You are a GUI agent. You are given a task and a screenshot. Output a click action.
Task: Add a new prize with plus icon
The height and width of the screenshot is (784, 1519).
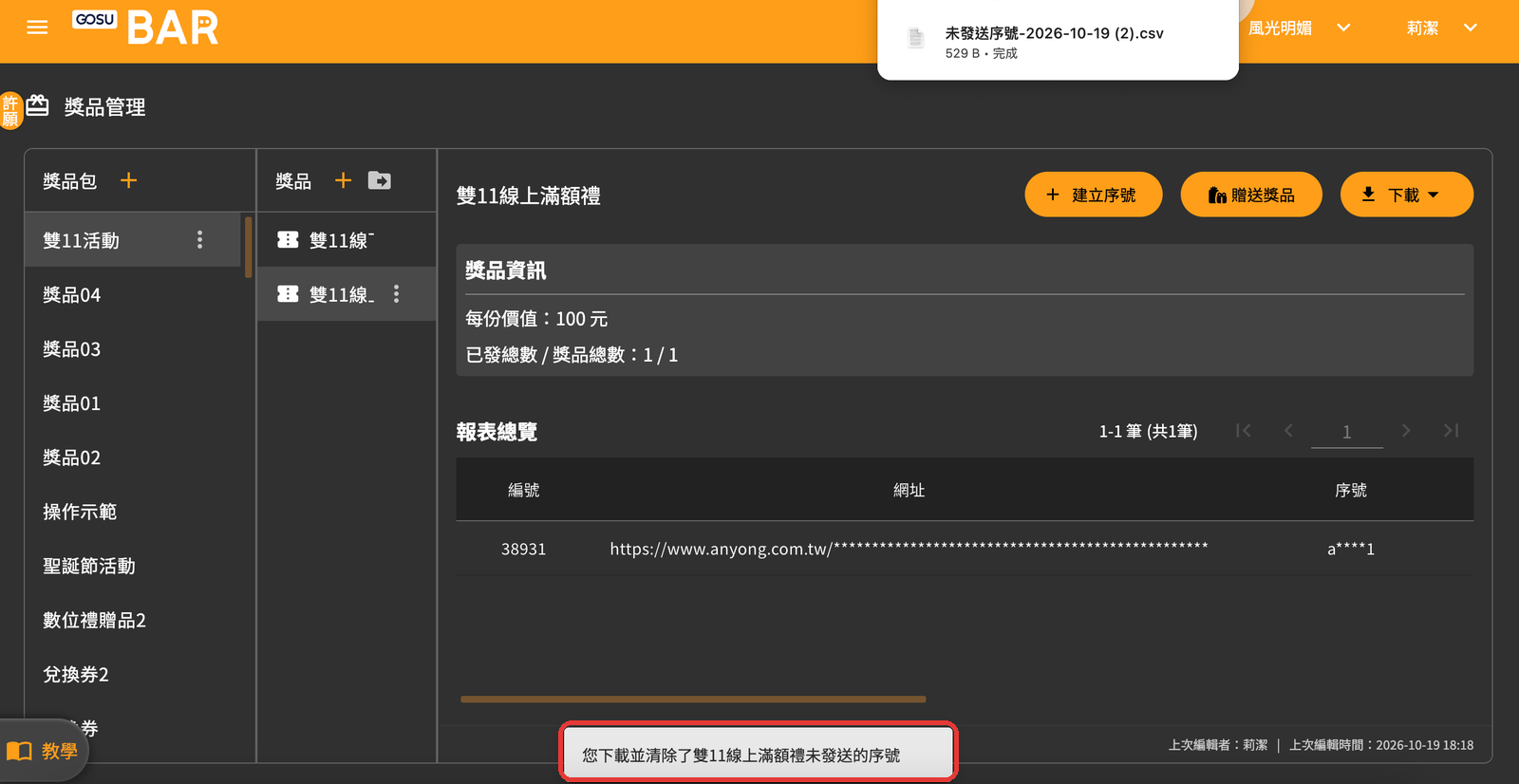click(x=343, y=180)
